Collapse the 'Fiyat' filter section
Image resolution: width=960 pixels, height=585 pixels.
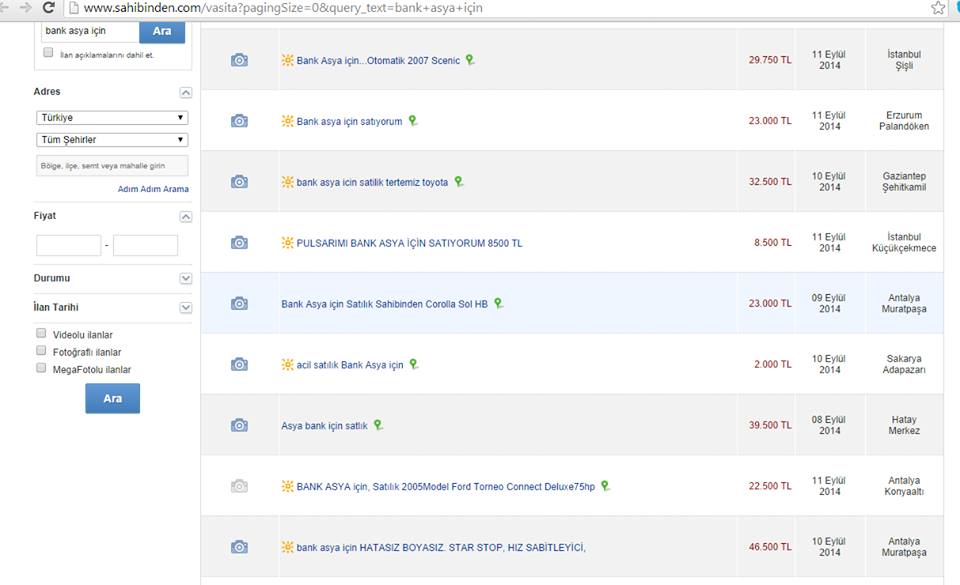[x=185, y=216]
